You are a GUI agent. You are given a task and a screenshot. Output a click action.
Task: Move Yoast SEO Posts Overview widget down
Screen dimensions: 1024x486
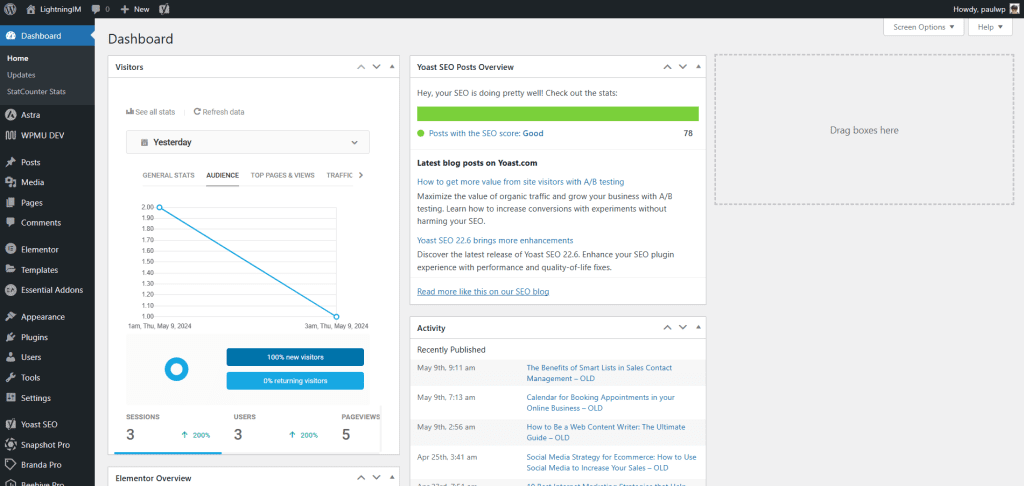click(683, 67)
